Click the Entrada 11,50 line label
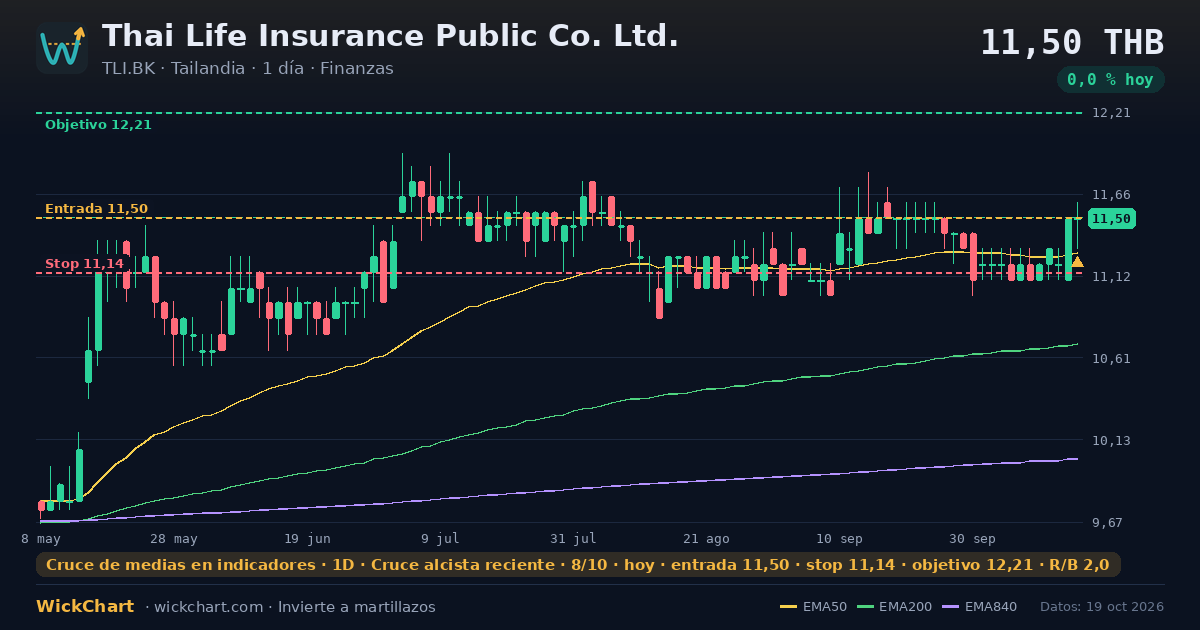Image resolution: width=1200 pixels, height=630 pixels. (x=96, y=209)
